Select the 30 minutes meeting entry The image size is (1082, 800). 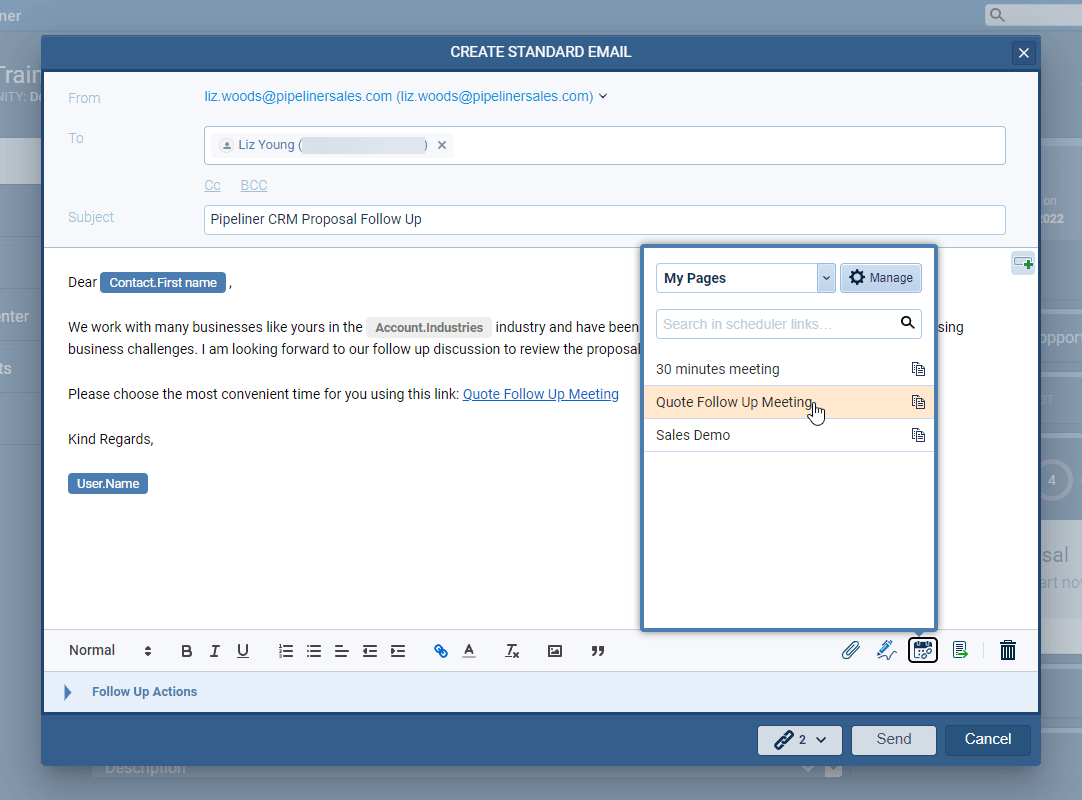point(718,369)
